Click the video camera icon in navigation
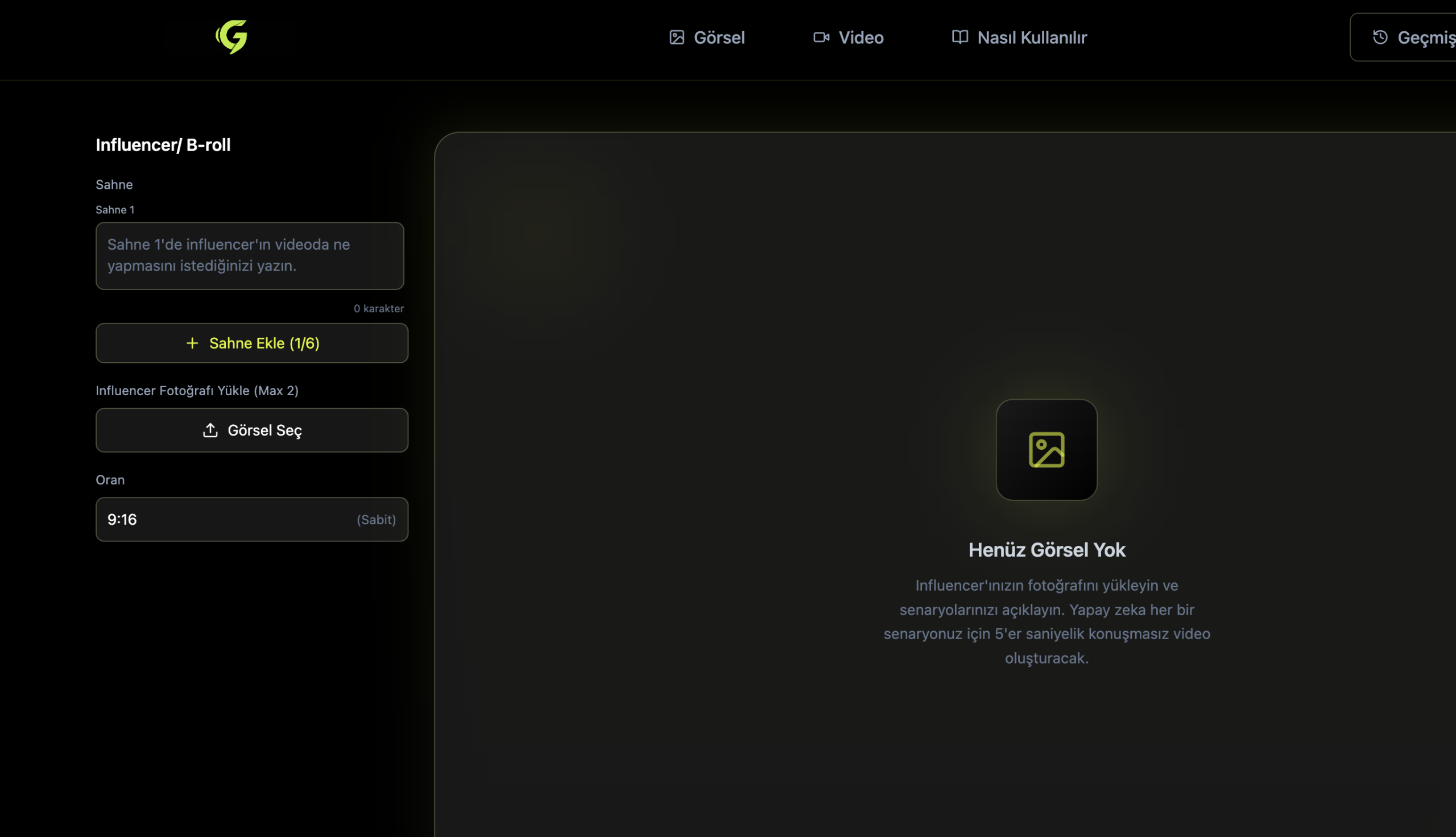 pyautogui.click(x=821, y=38)
